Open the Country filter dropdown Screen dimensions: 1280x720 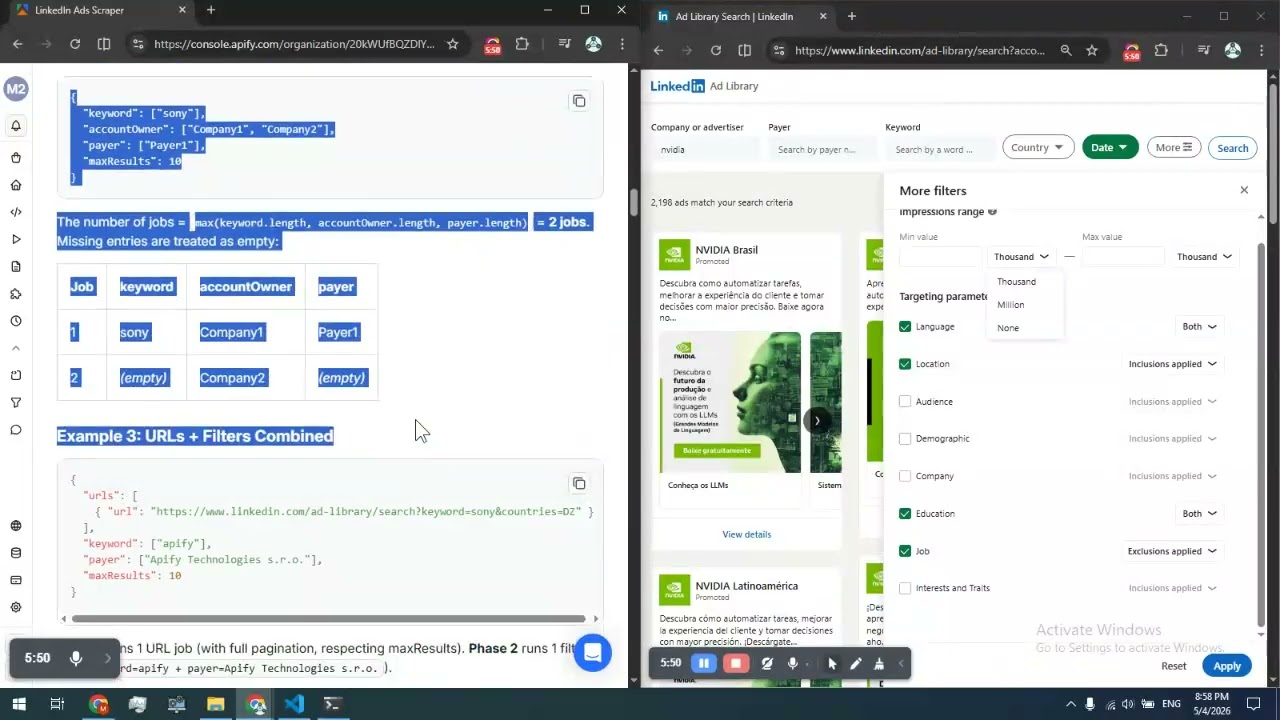[1038, 148]
